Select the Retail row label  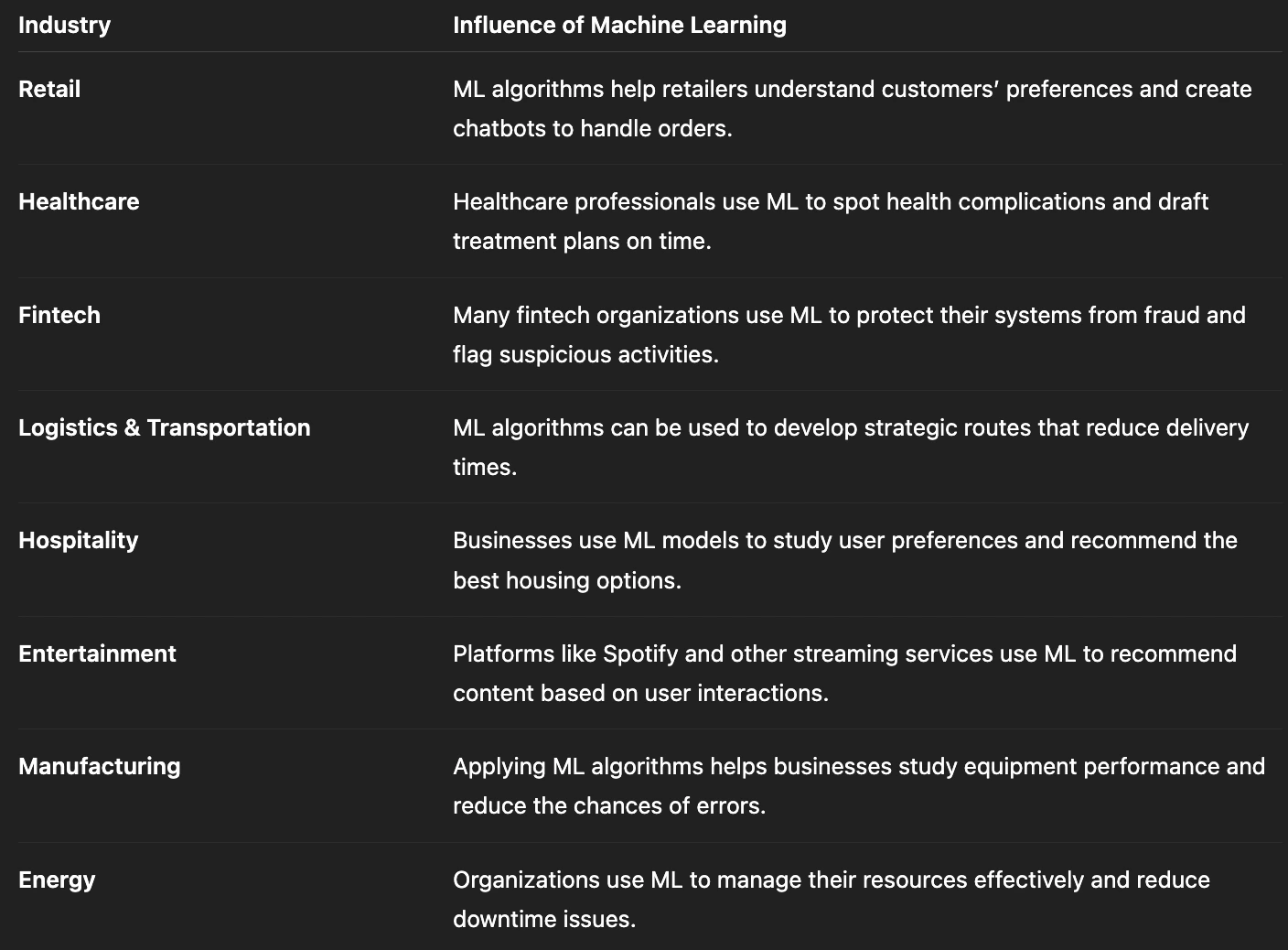(49, 89)
